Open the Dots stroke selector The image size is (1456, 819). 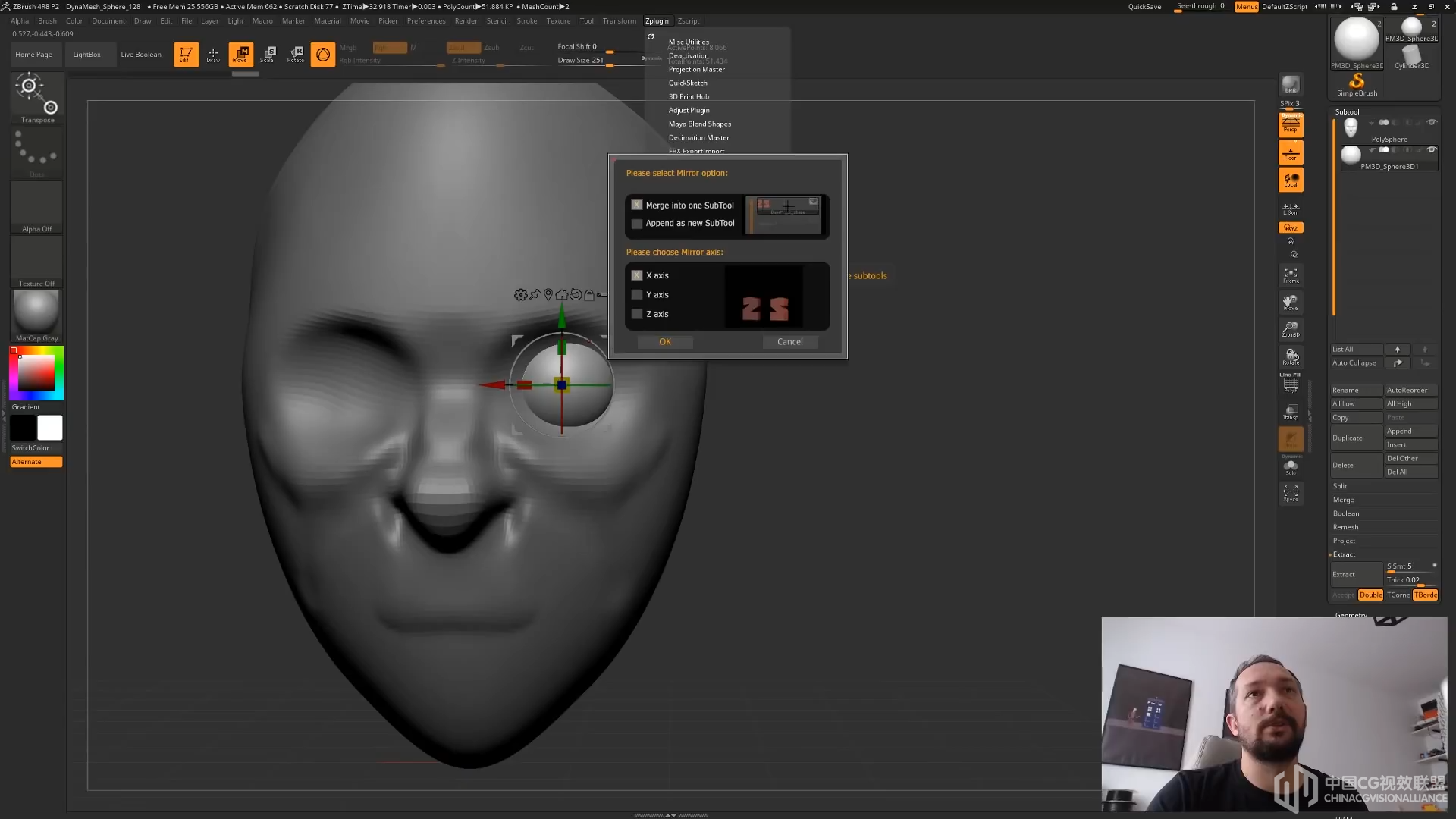(37, 153)
